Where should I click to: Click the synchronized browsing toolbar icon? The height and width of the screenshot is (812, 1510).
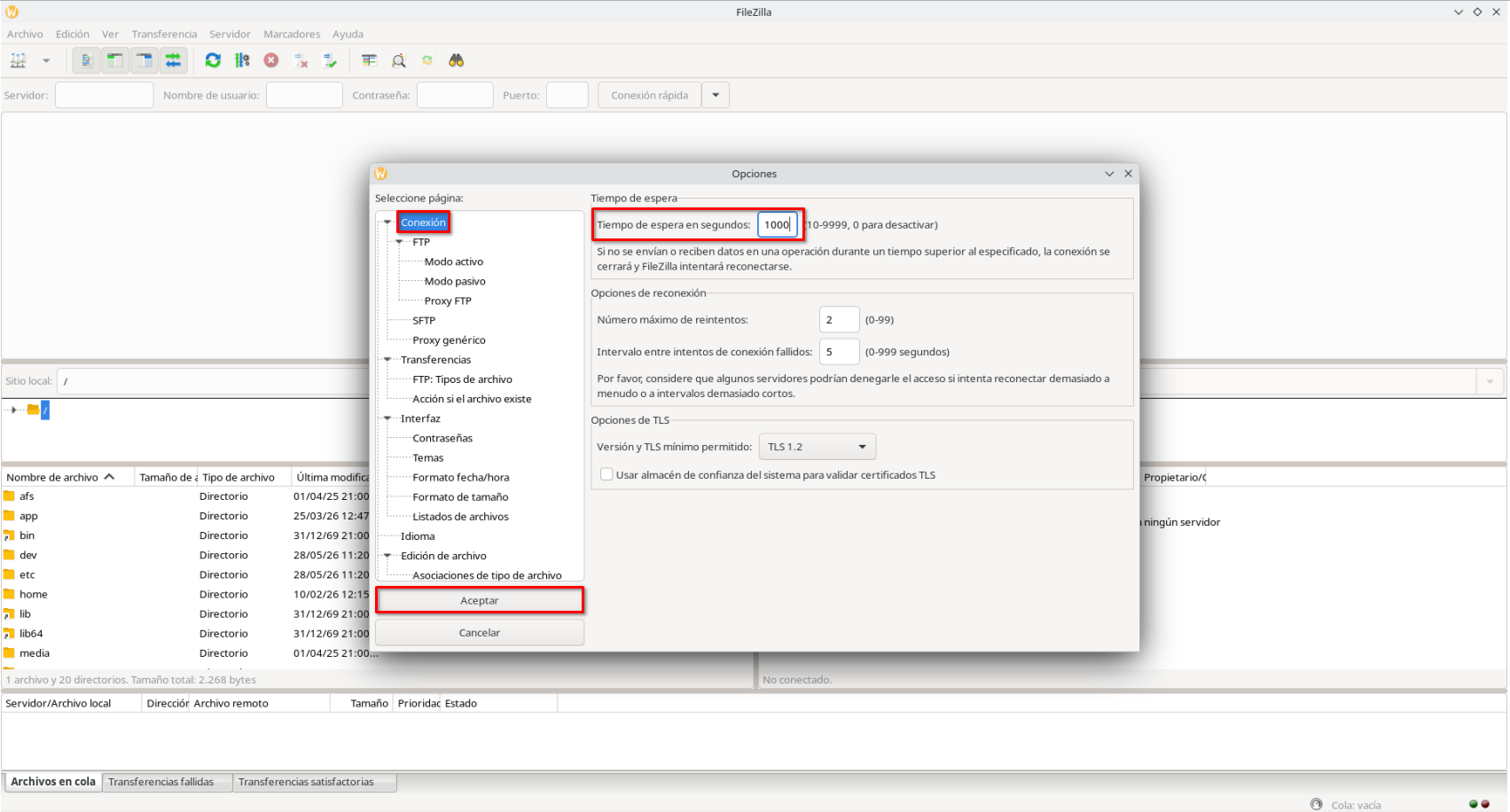(x=427, y=60)
